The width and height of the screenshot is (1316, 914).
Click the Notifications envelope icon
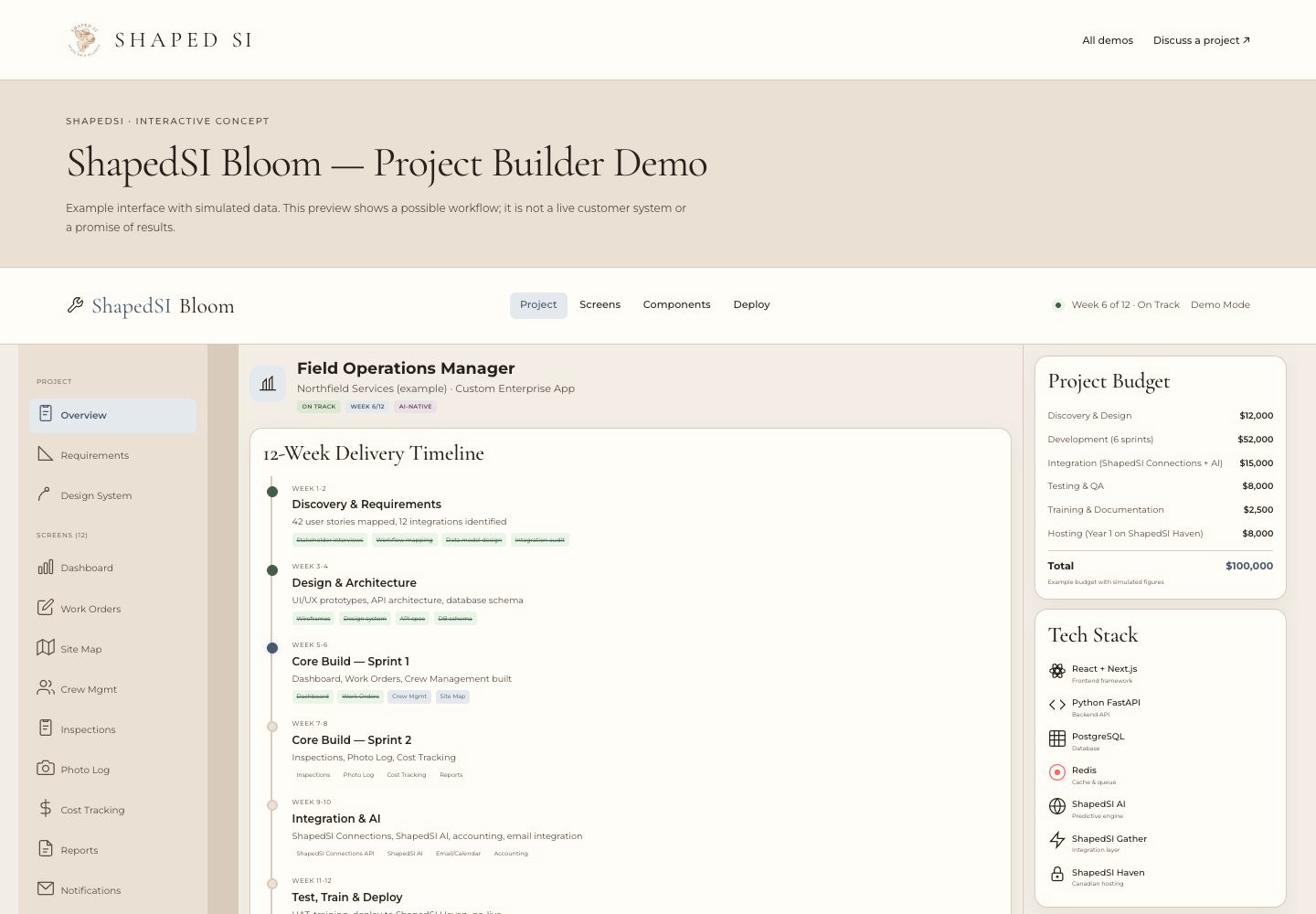pos(46,889)
